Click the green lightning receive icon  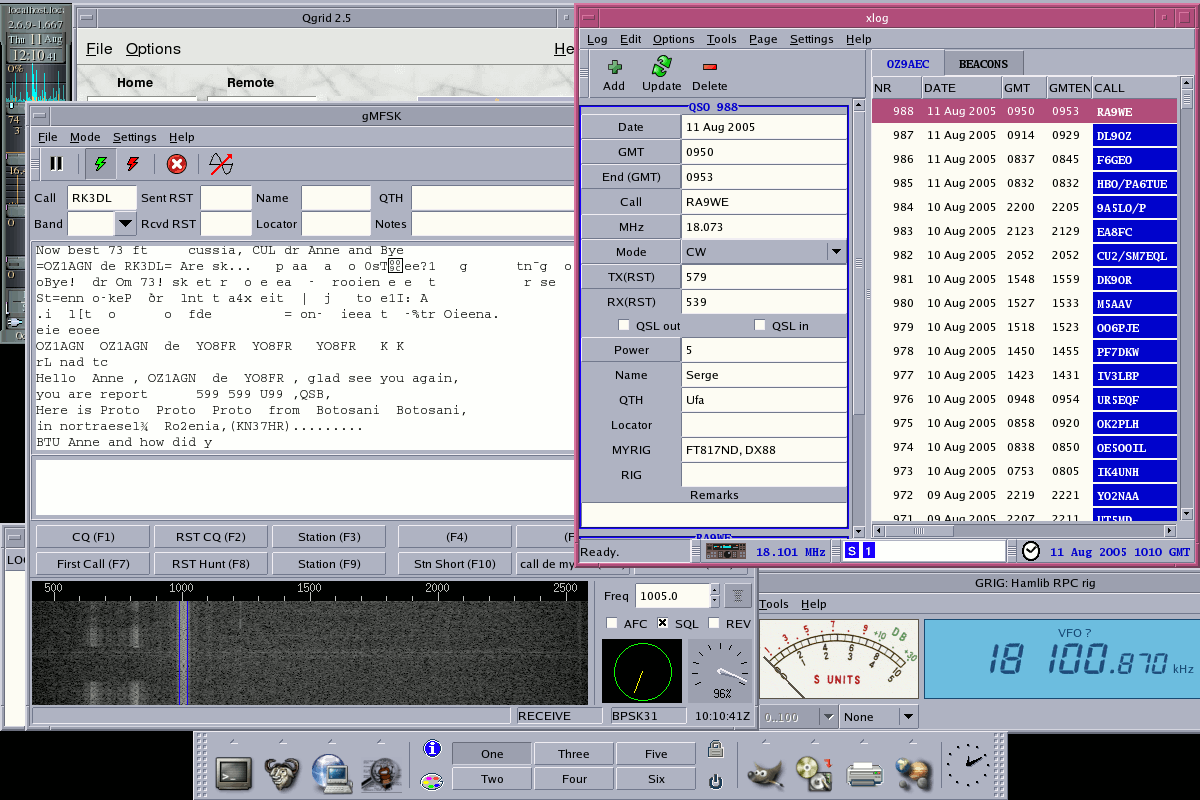pyautogui.click(x=100, y=164)
